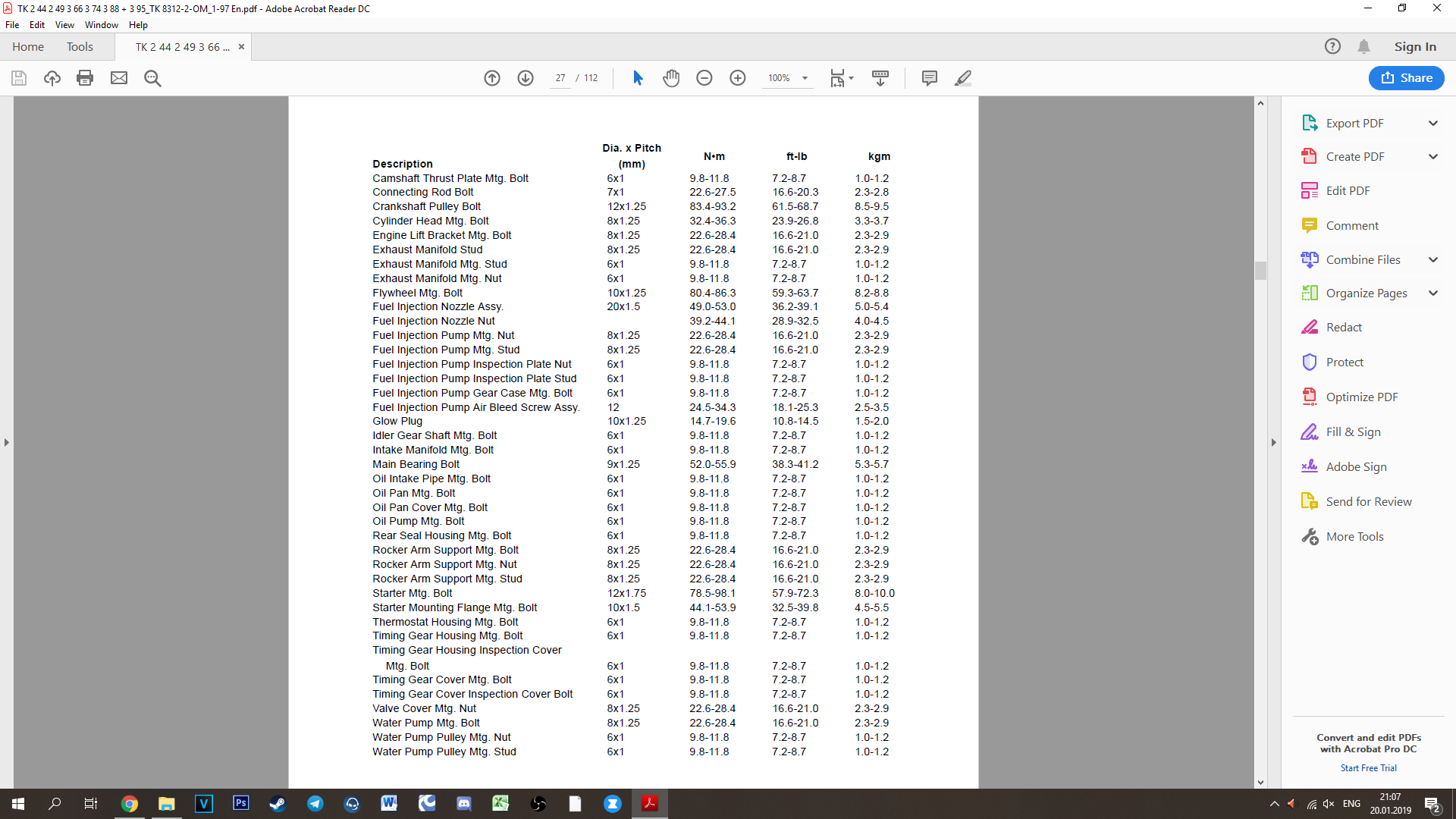Open the Comment tool in the sidebar
The height and width of the screenshot is (819, 1456).
(x=1351, y=225)
